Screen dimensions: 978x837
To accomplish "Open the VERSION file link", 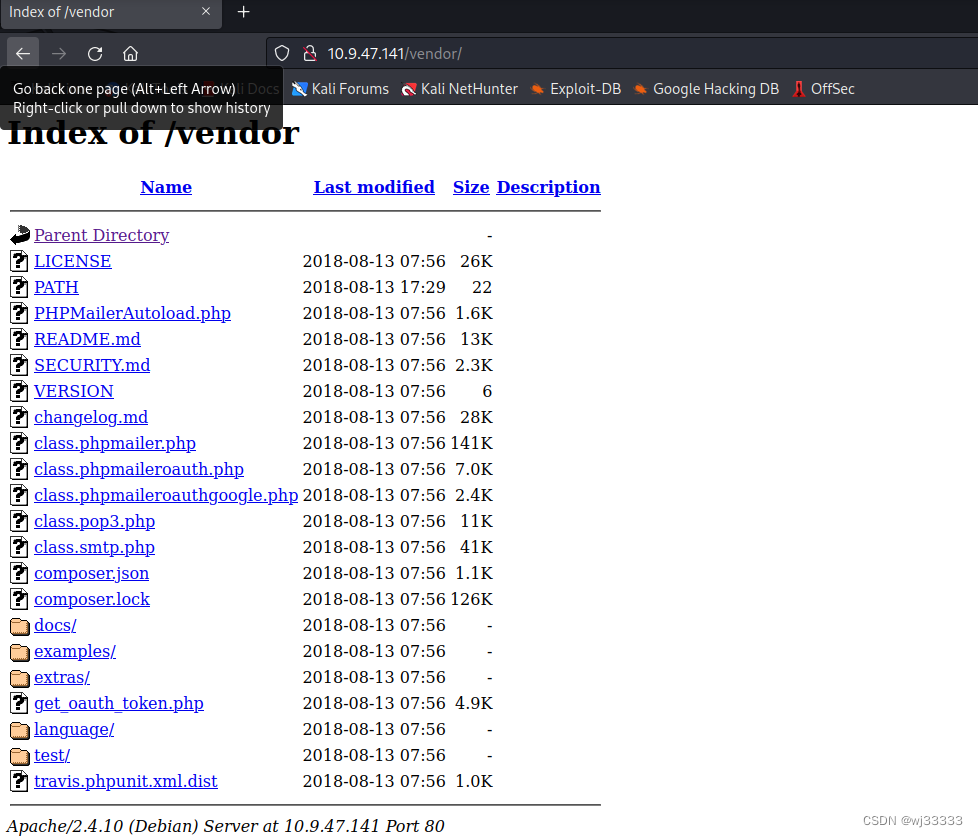I will 74,392.
